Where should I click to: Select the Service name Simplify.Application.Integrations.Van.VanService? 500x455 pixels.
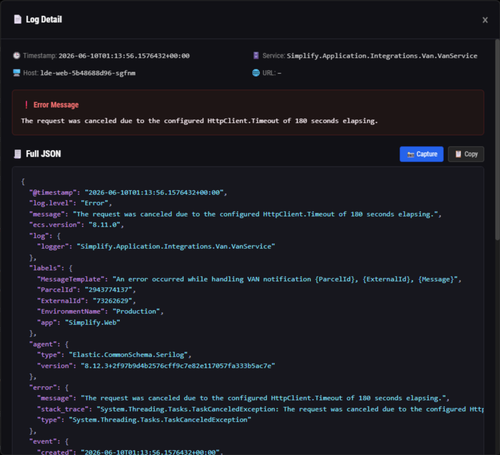[382, 56]
